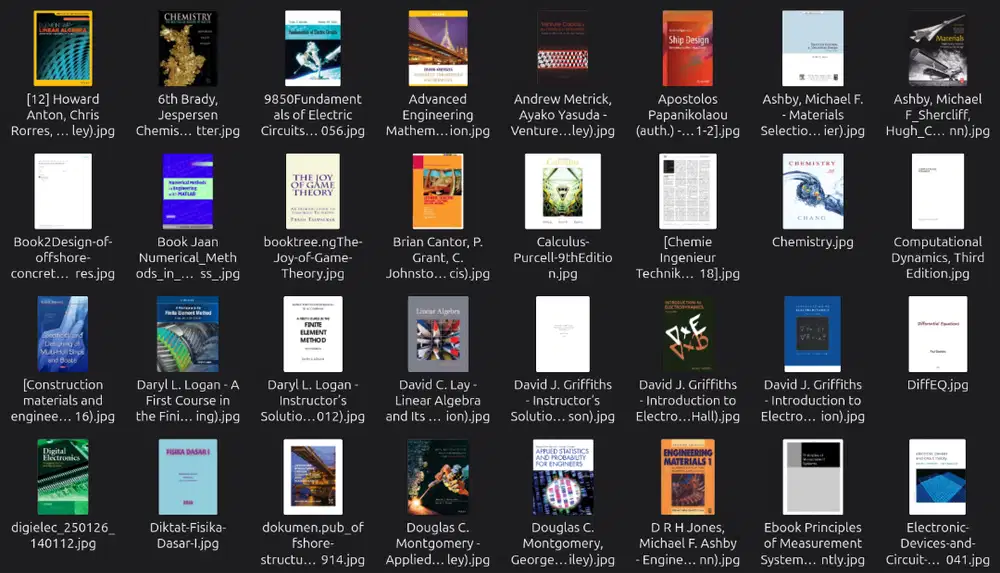Viewport: 1000px width, 573px height.
Task: Open Logan First Course Finite Element cover
Action: pos(188,334)
